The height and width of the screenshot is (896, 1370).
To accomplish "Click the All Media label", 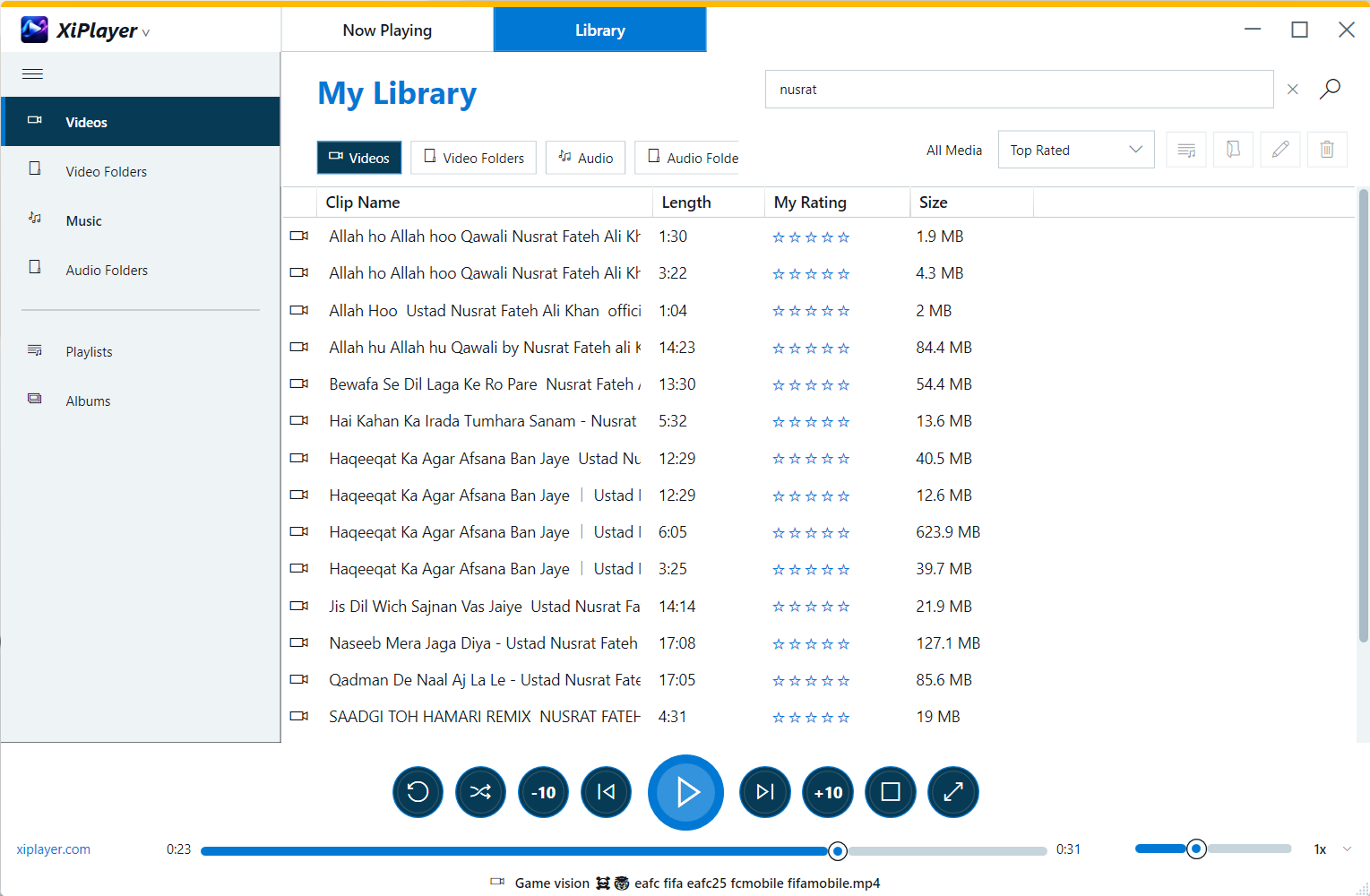I will click(954, 151).
